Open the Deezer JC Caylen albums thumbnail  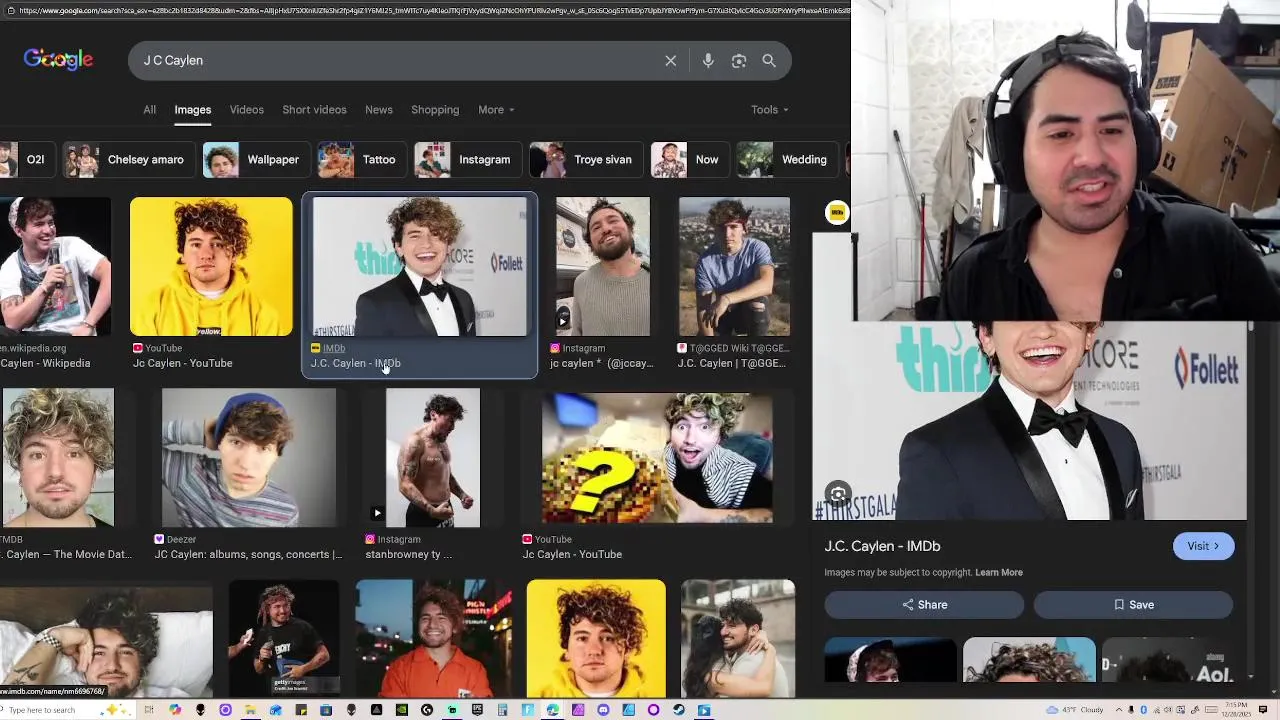point(249,457)
